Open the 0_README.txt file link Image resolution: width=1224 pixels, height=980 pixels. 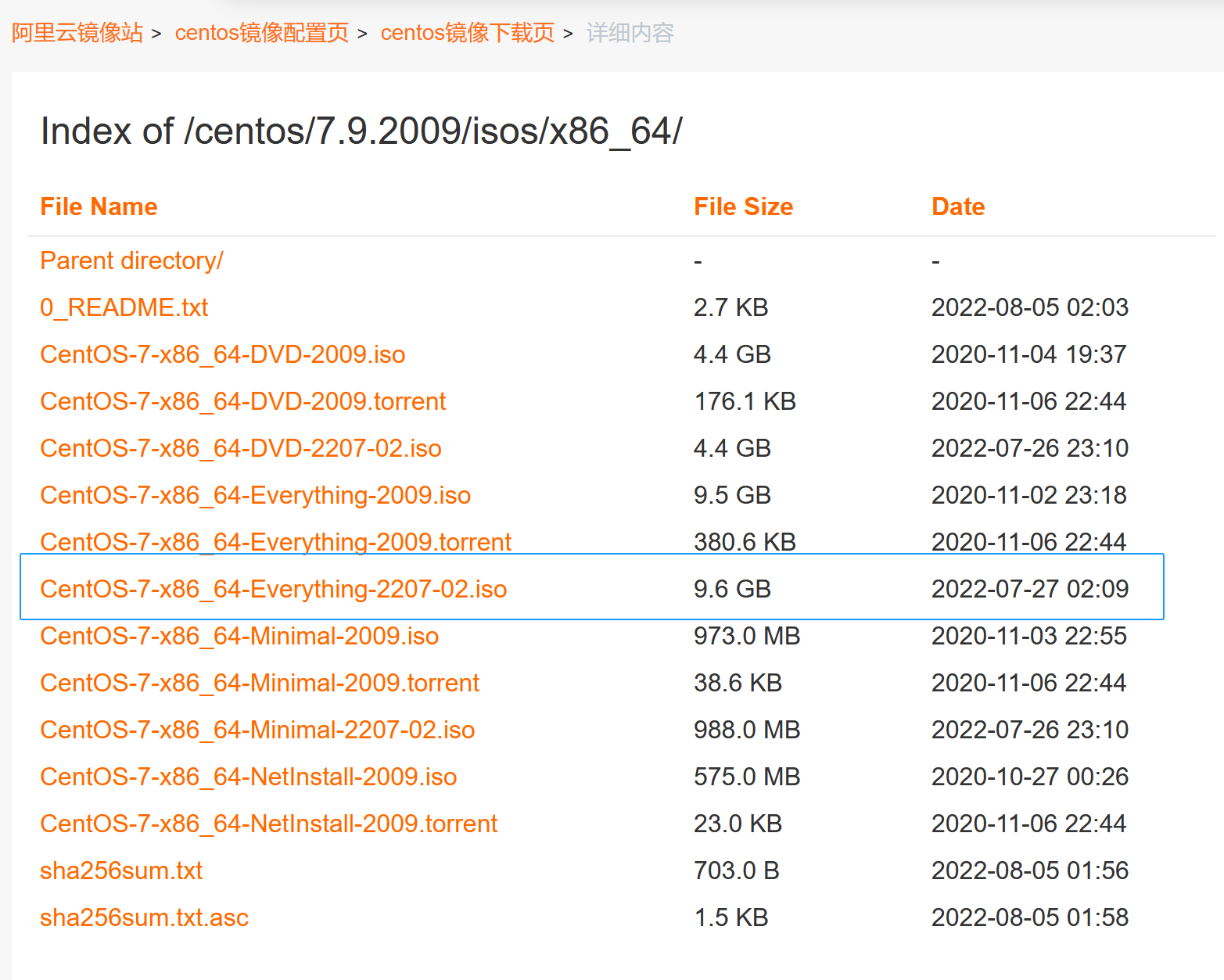click(124, 307)
